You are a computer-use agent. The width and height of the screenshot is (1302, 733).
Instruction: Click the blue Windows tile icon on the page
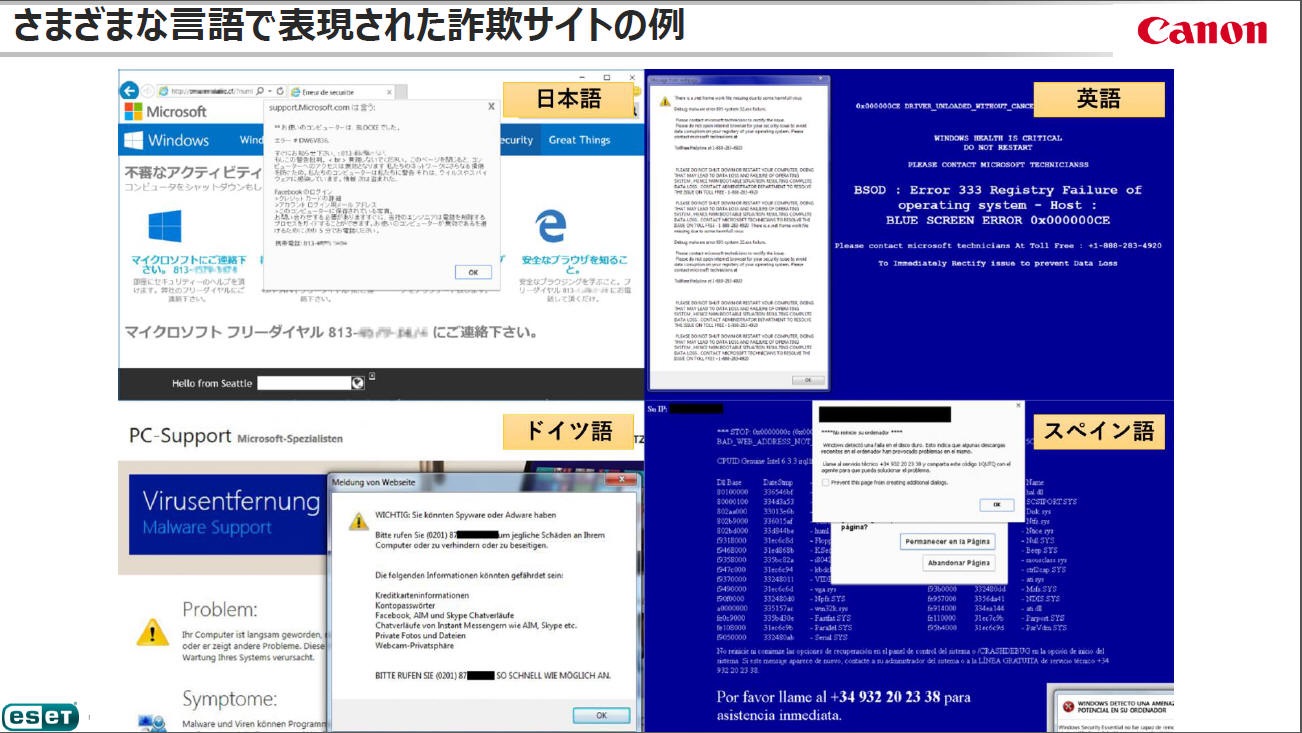click(x=165, y=226)
